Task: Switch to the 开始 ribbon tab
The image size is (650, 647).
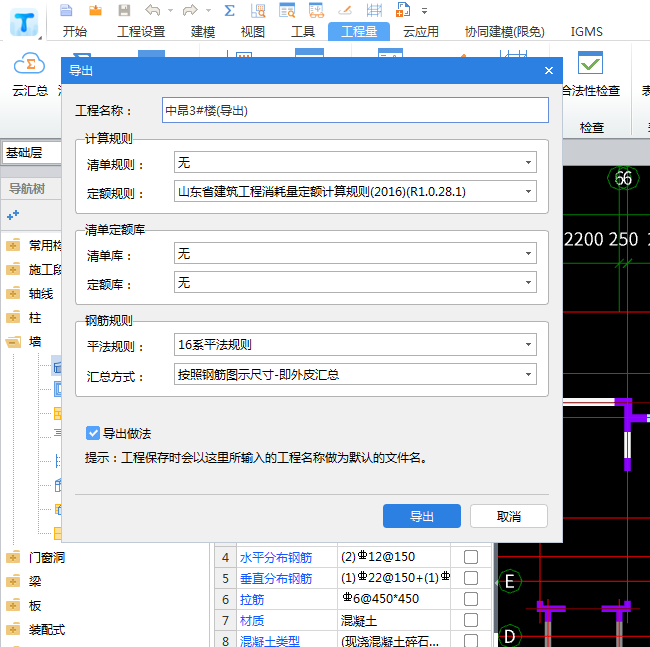Action: tap(75, 32)
